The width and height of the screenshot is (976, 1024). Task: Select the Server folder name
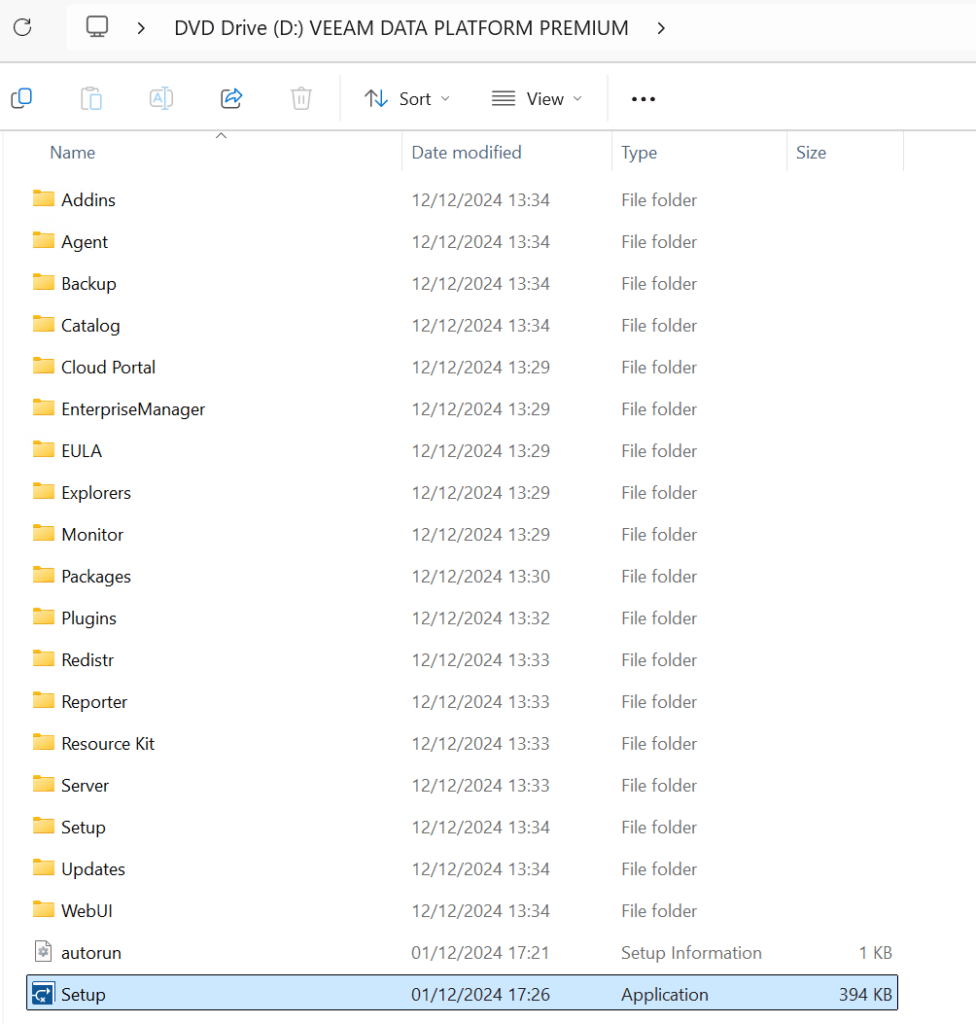85,786
